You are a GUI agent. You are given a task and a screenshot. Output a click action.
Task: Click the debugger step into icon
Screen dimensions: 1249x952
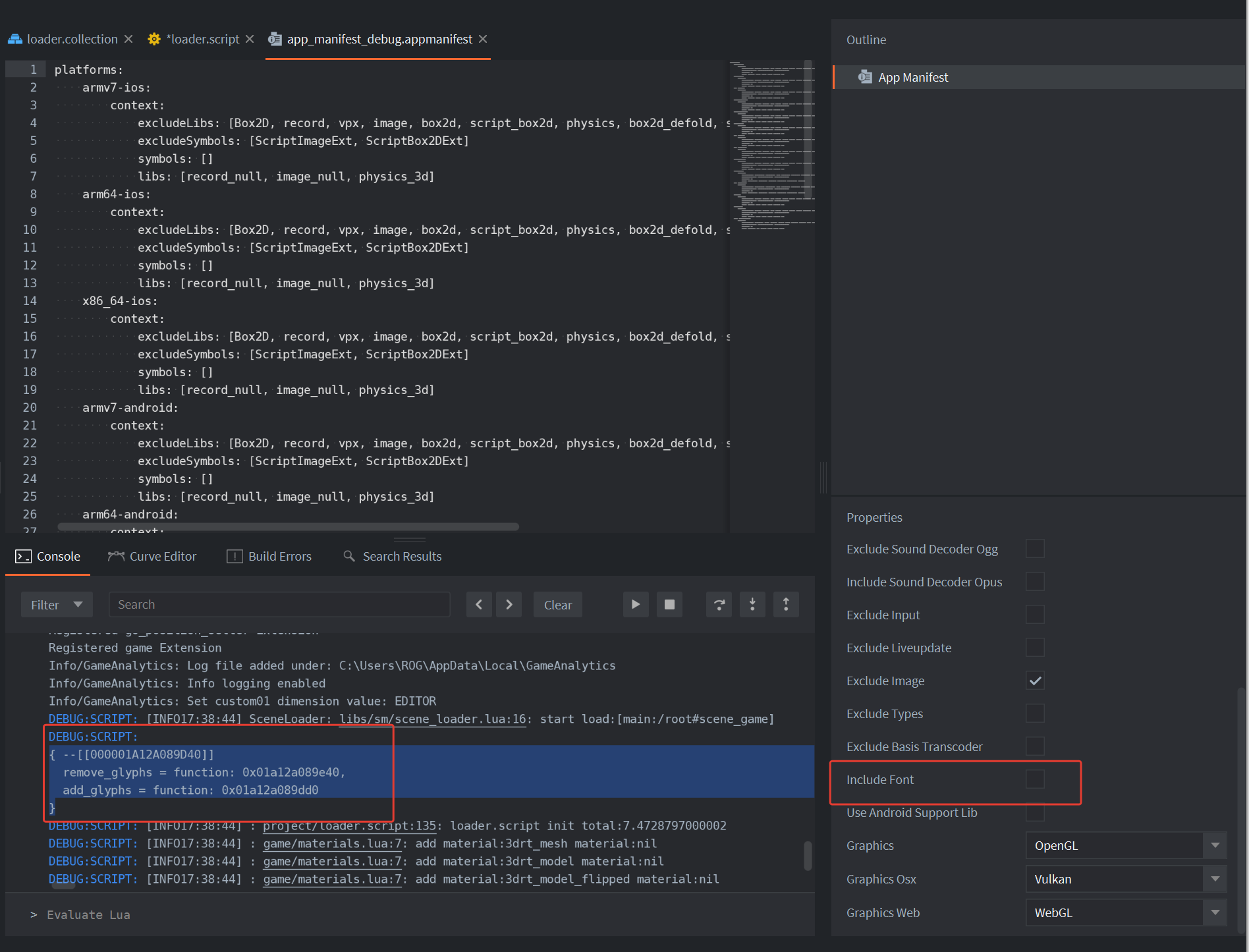coord(752,604)
